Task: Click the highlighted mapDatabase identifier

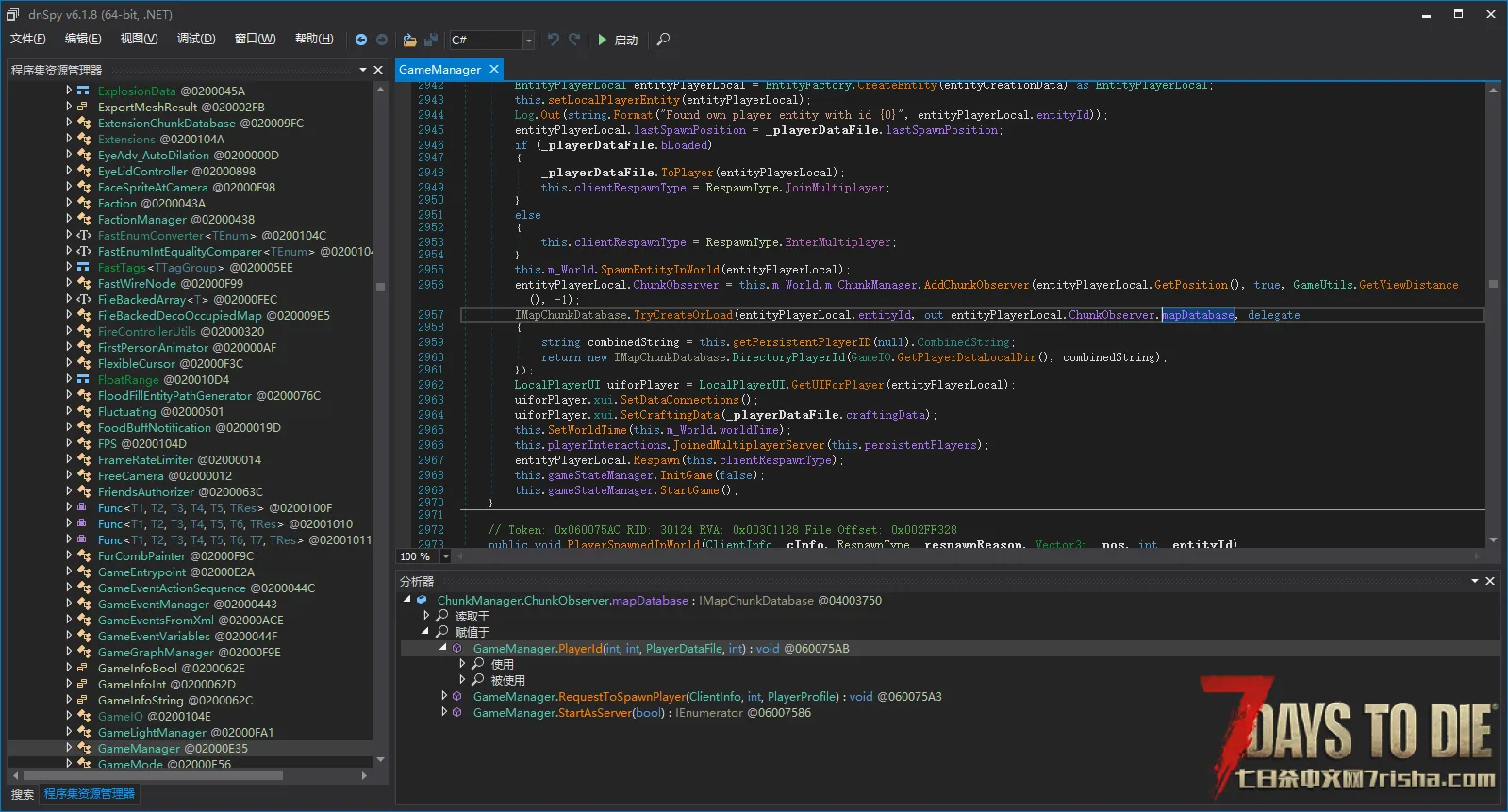Action: coord(1198,315)
